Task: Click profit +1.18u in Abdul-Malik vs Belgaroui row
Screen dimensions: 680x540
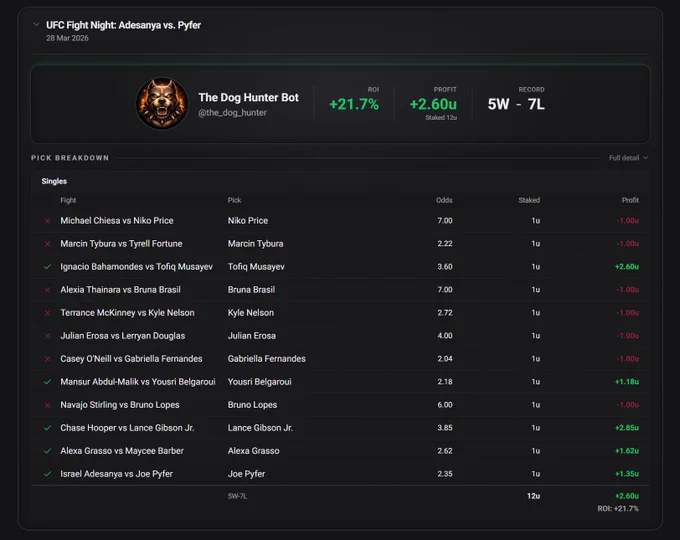Action: (627, 382)
